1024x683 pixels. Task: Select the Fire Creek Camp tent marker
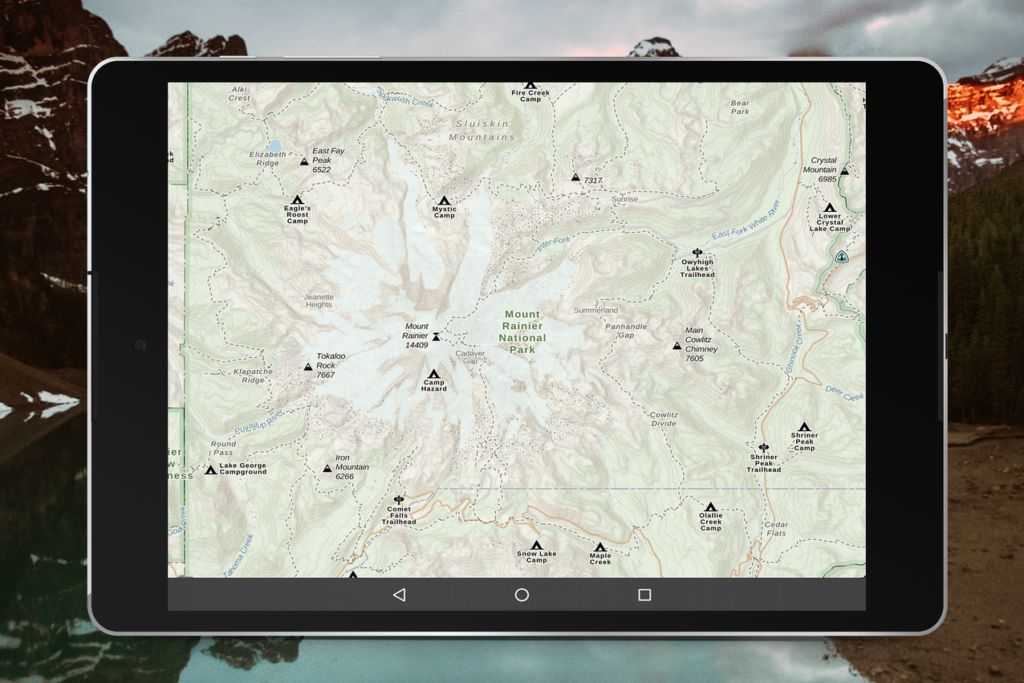click(x=529, y=85)
